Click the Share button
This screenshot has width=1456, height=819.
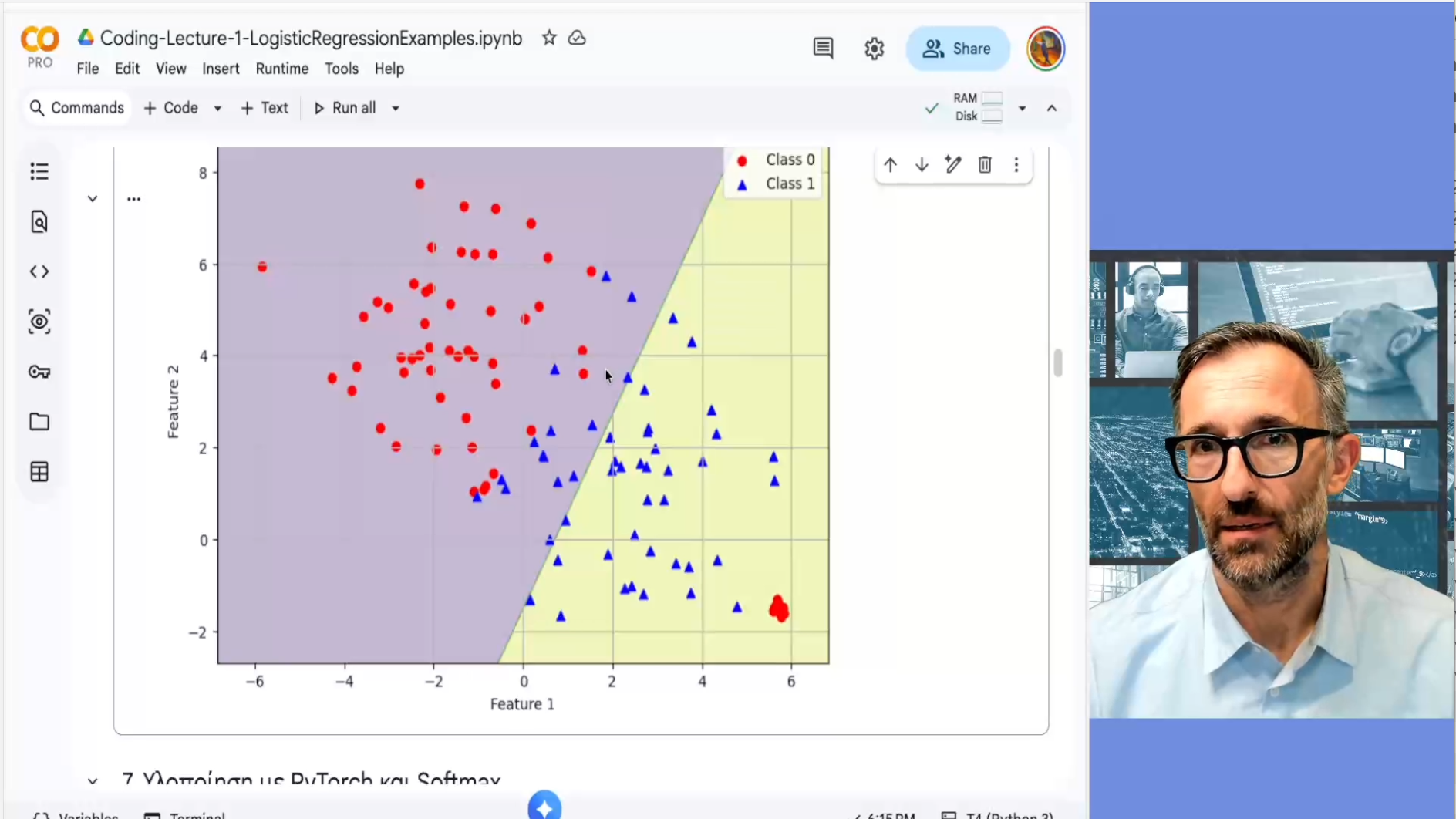click(x=958, y=49)
